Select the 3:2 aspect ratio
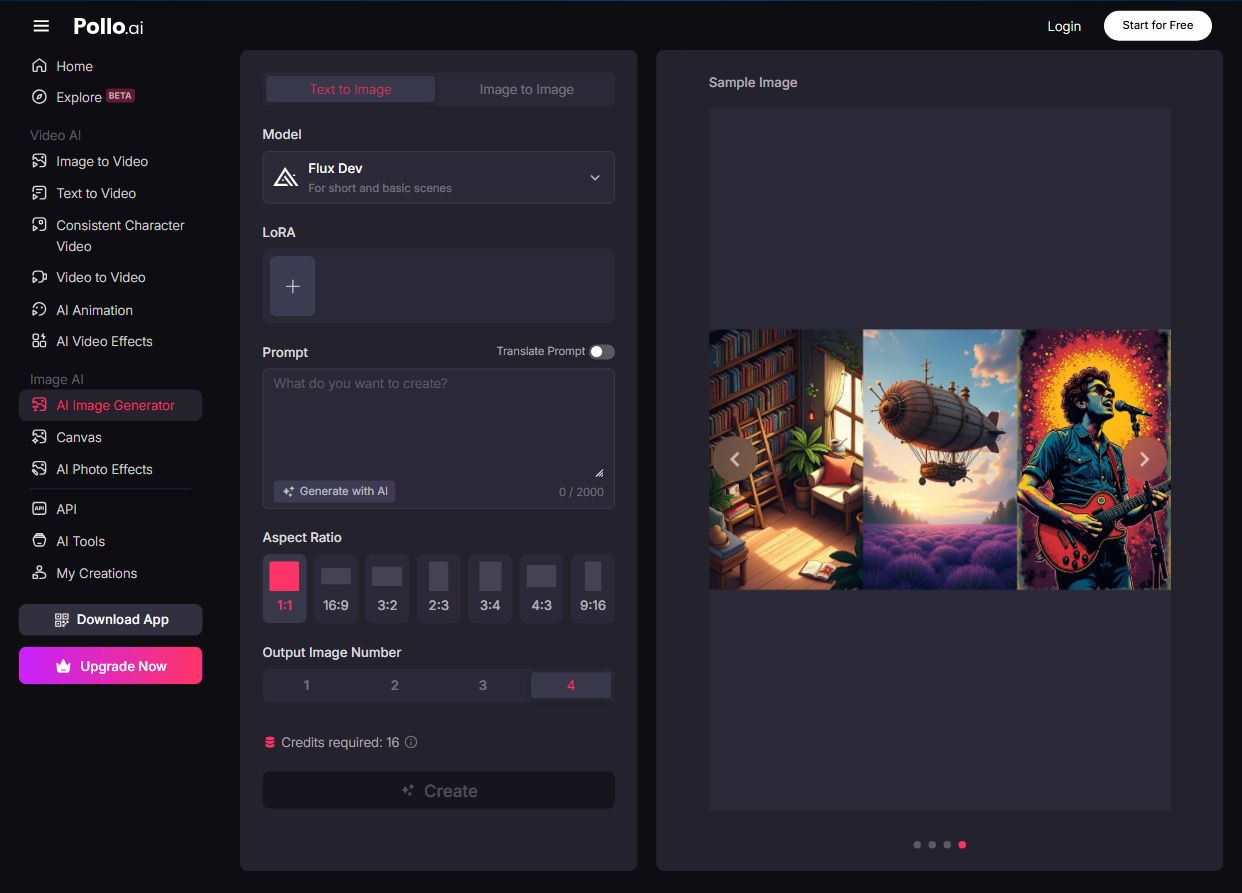 pyautogui.click(x=387, y=588)
